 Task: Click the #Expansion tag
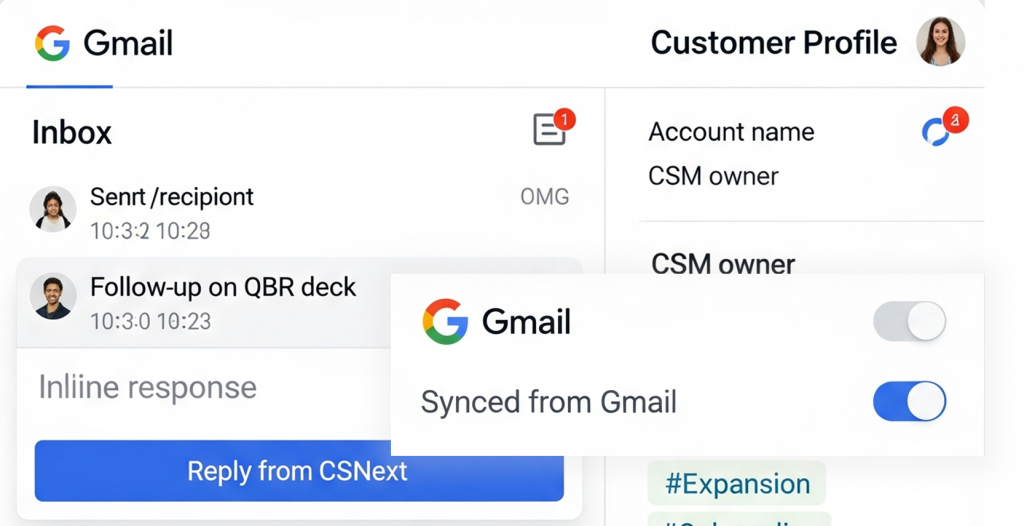[x=737, y=484]
